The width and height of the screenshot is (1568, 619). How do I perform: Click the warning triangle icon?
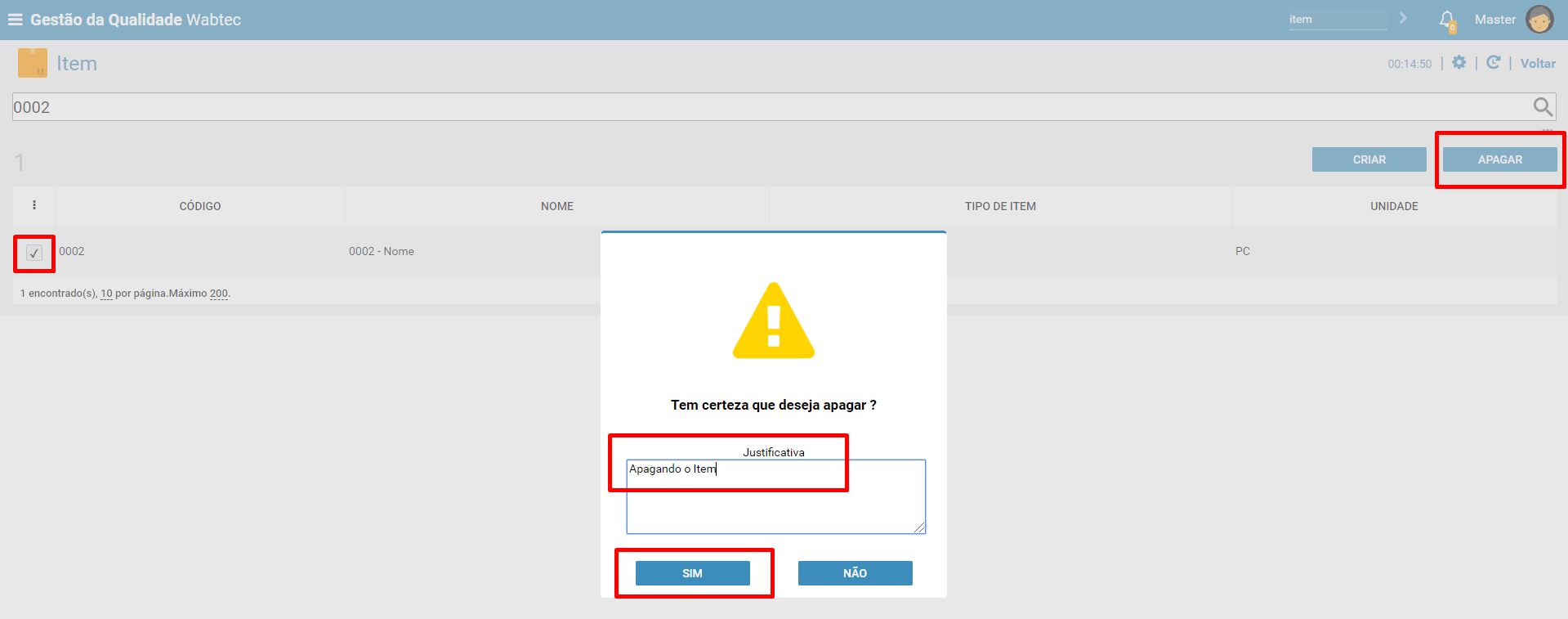click(x=774, y=321)
